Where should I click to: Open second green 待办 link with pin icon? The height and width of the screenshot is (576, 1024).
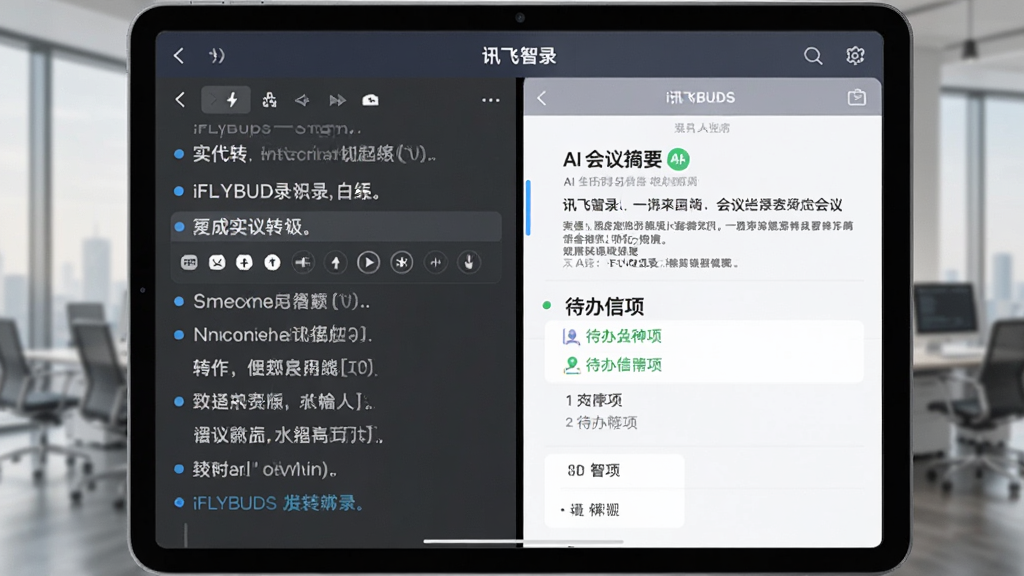click(624, 365)
